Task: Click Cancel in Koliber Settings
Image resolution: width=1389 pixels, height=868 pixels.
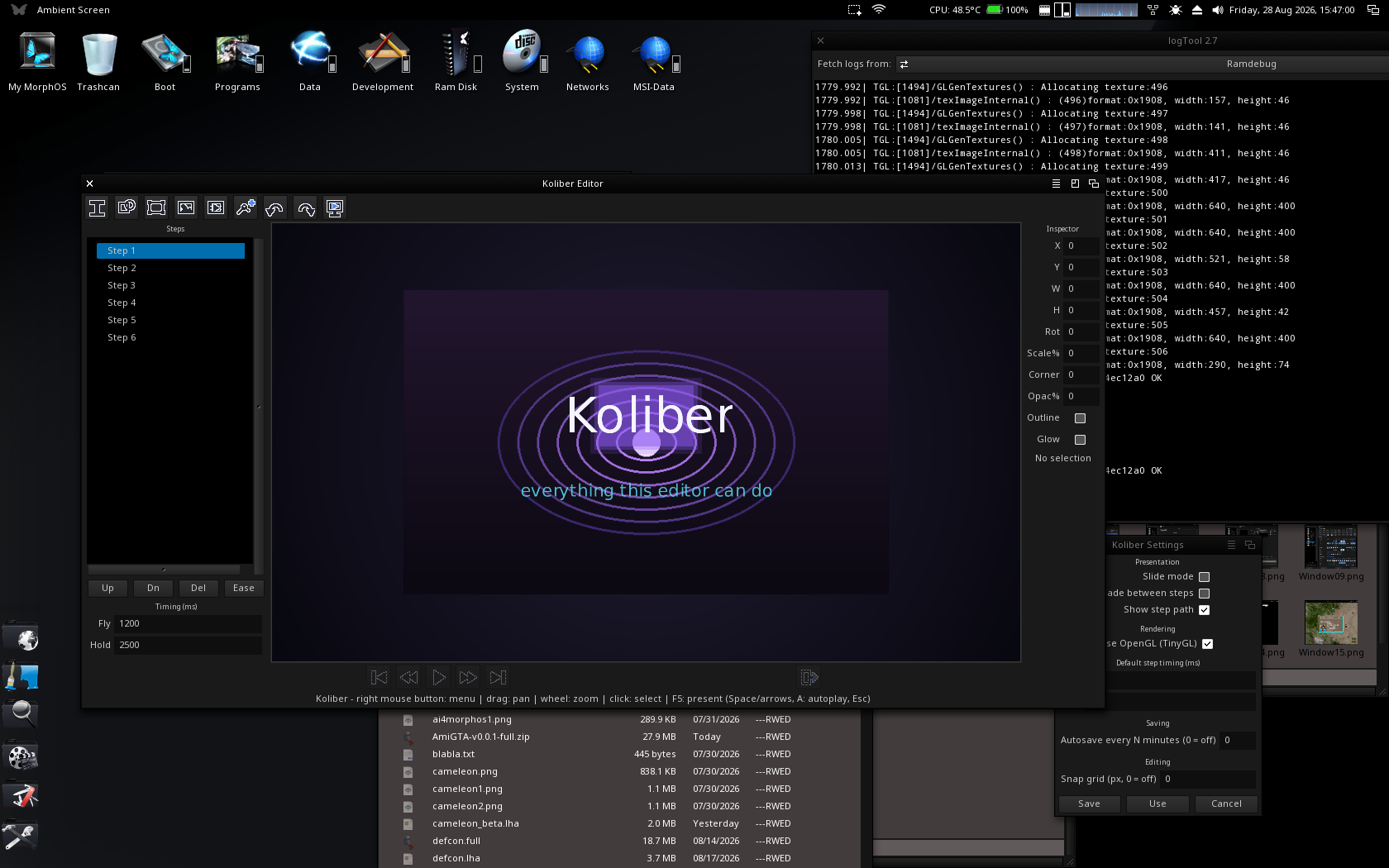Action: 1226,804
